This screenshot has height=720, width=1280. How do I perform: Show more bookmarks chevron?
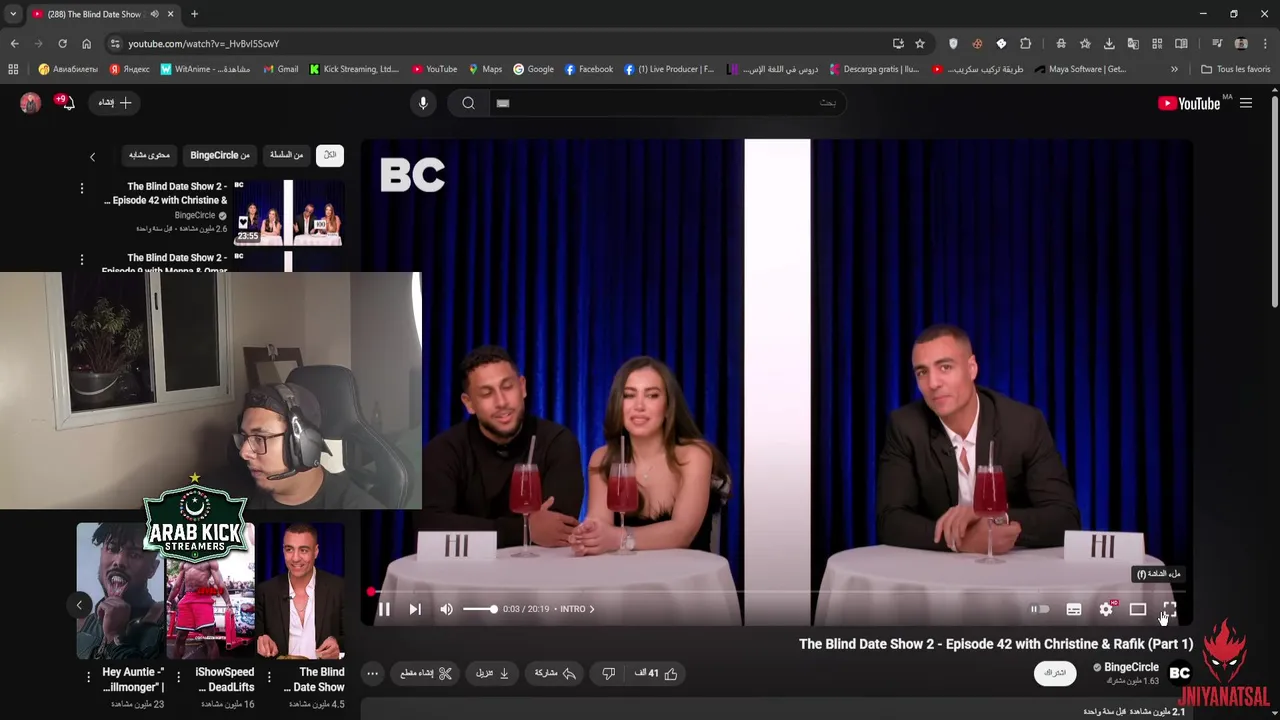(1174, 69)
